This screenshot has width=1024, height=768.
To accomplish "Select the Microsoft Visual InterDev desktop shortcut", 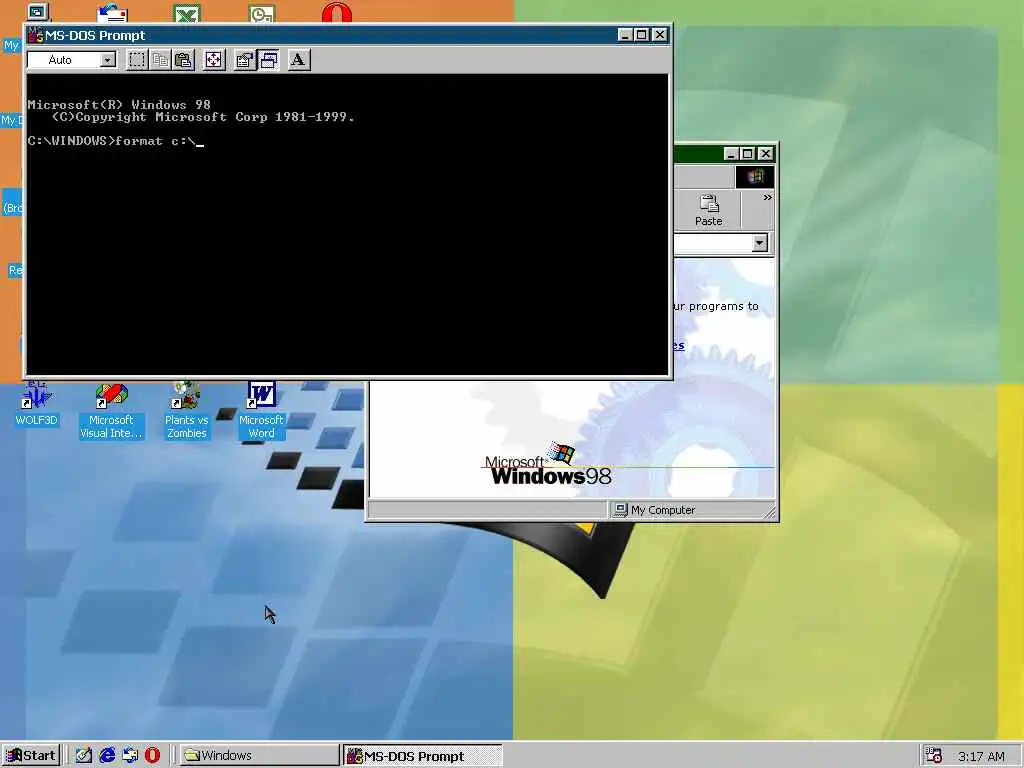I will point(111,411).
